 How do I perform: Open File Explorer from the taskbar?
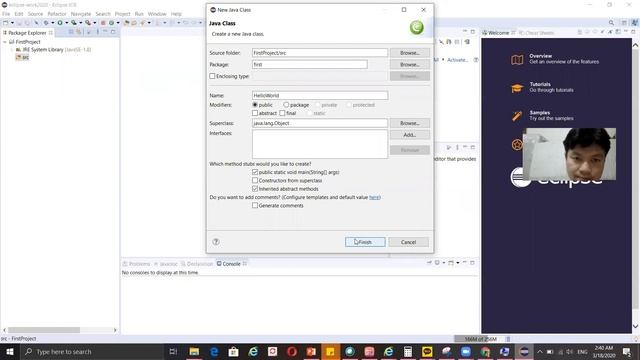[x=194, y=351]
